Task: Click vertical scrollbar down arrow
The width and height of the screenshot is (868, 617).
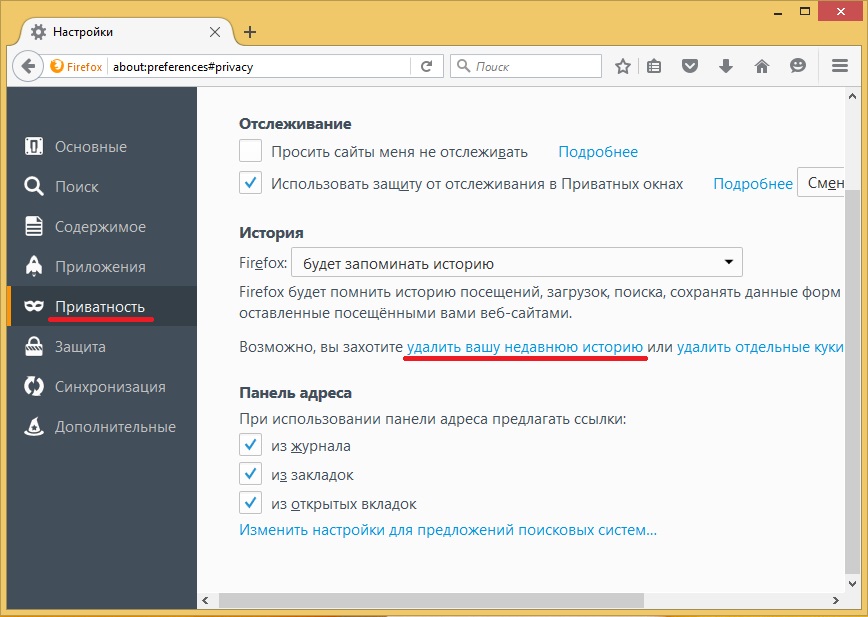Action: coord(852,583)
